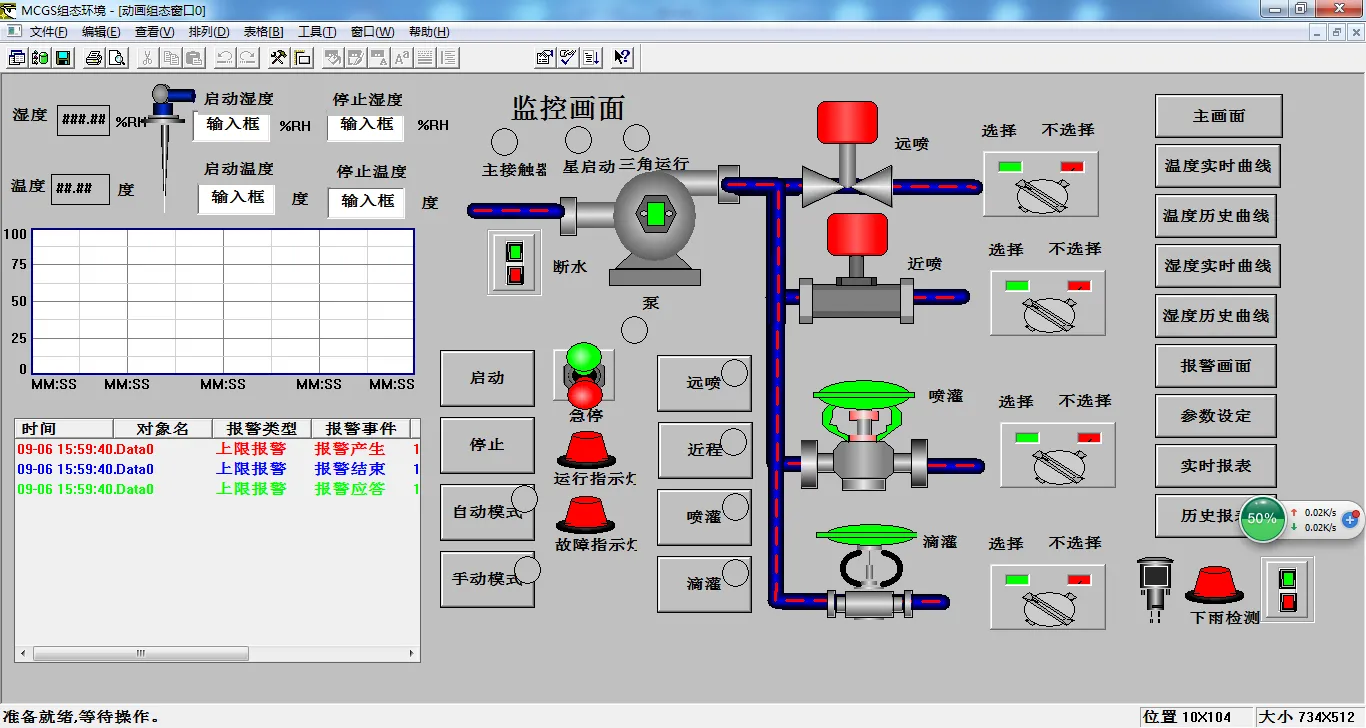Click the 启动温度 输入框 input field
The image size is (1366, 728).
tap(236, 199)
